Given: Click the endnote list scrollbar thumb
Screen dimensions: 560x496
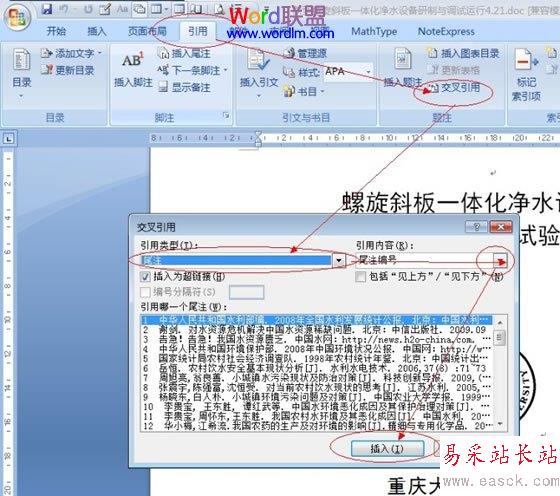Looking at the screenshot, I should (500, 337).
